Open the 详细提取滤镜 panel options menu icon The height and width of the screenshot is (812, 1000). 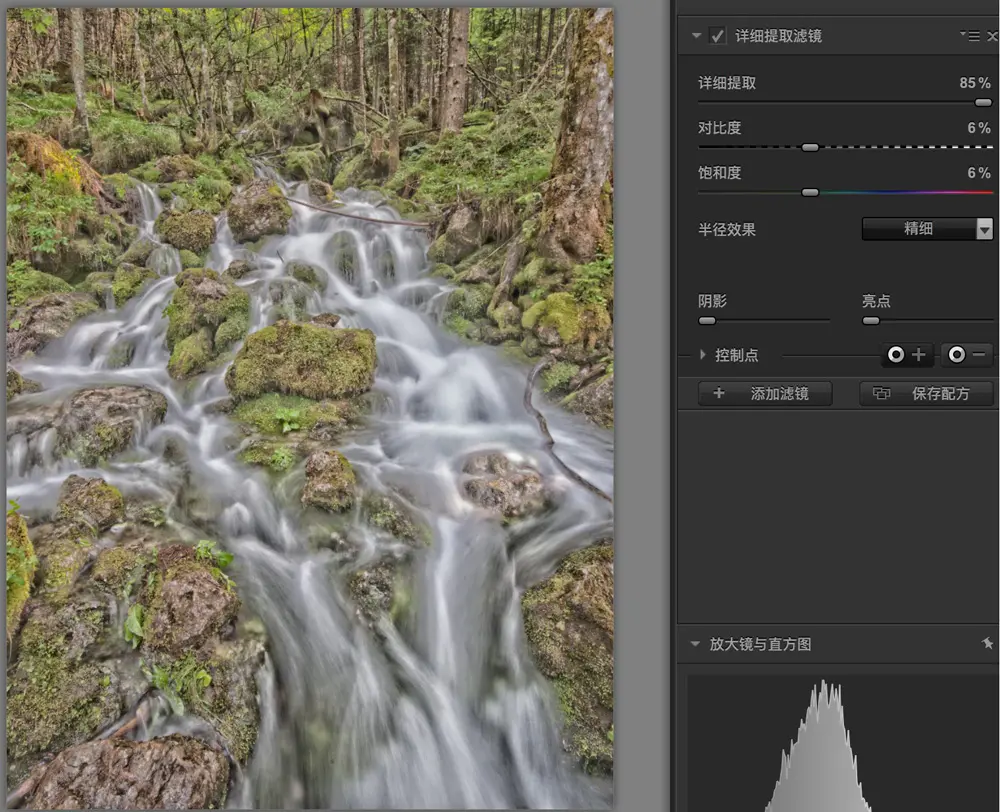click(970, 36)
